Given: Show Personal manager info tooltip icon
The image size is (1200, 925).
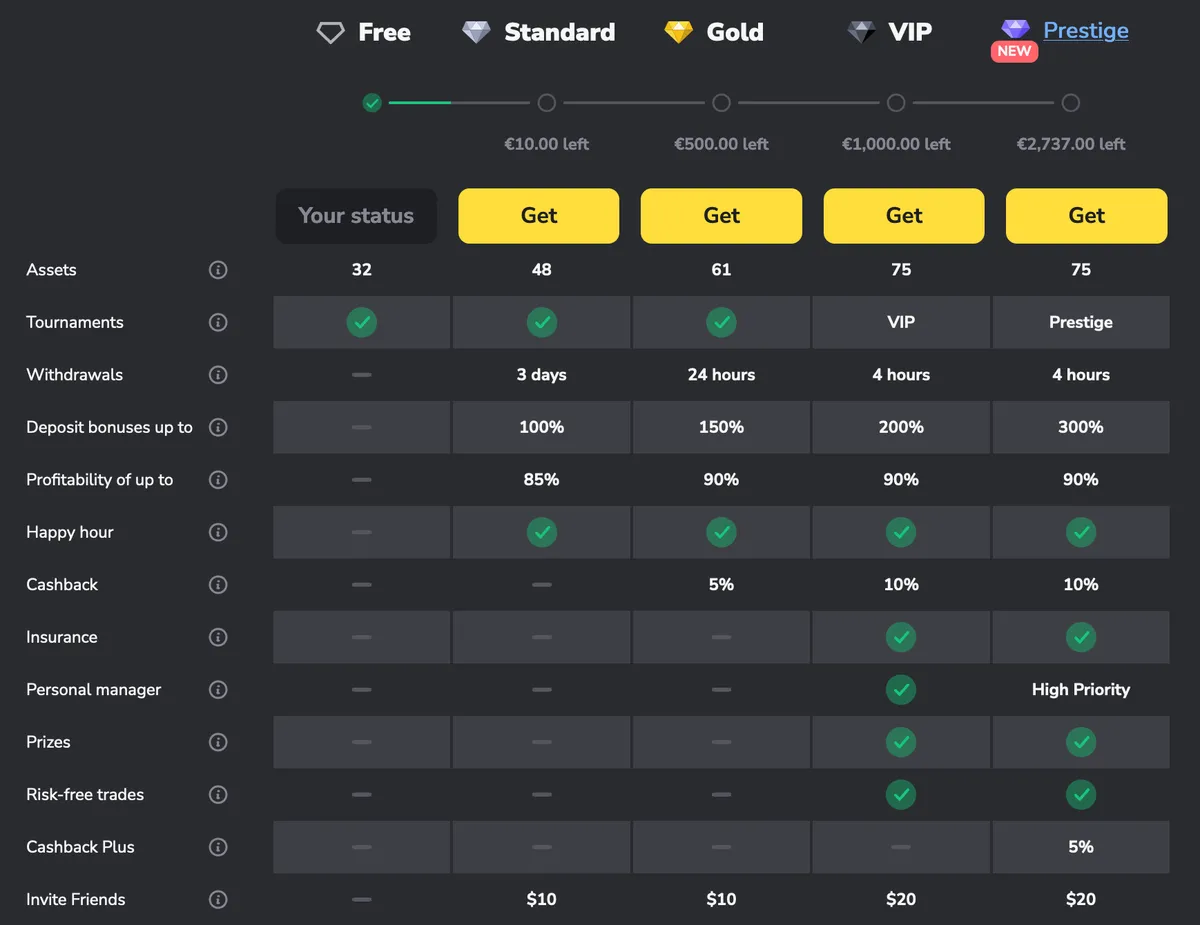Looking at the screenshot, I should point(218,690).
